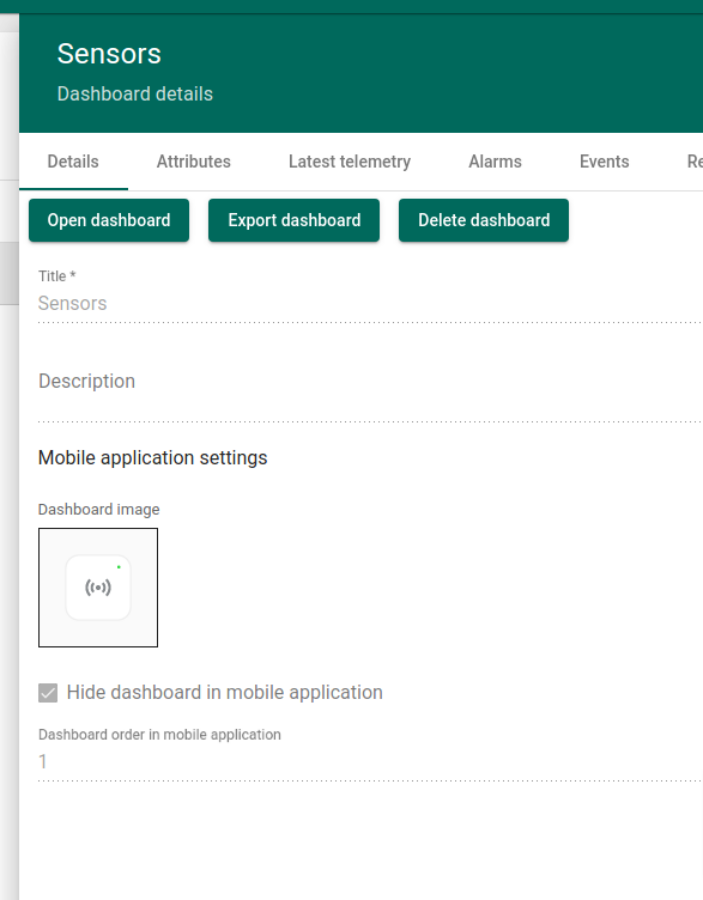Click the Dashboard details subtitle text
Viewport: 703px width, 900px height.
(135, 94)
